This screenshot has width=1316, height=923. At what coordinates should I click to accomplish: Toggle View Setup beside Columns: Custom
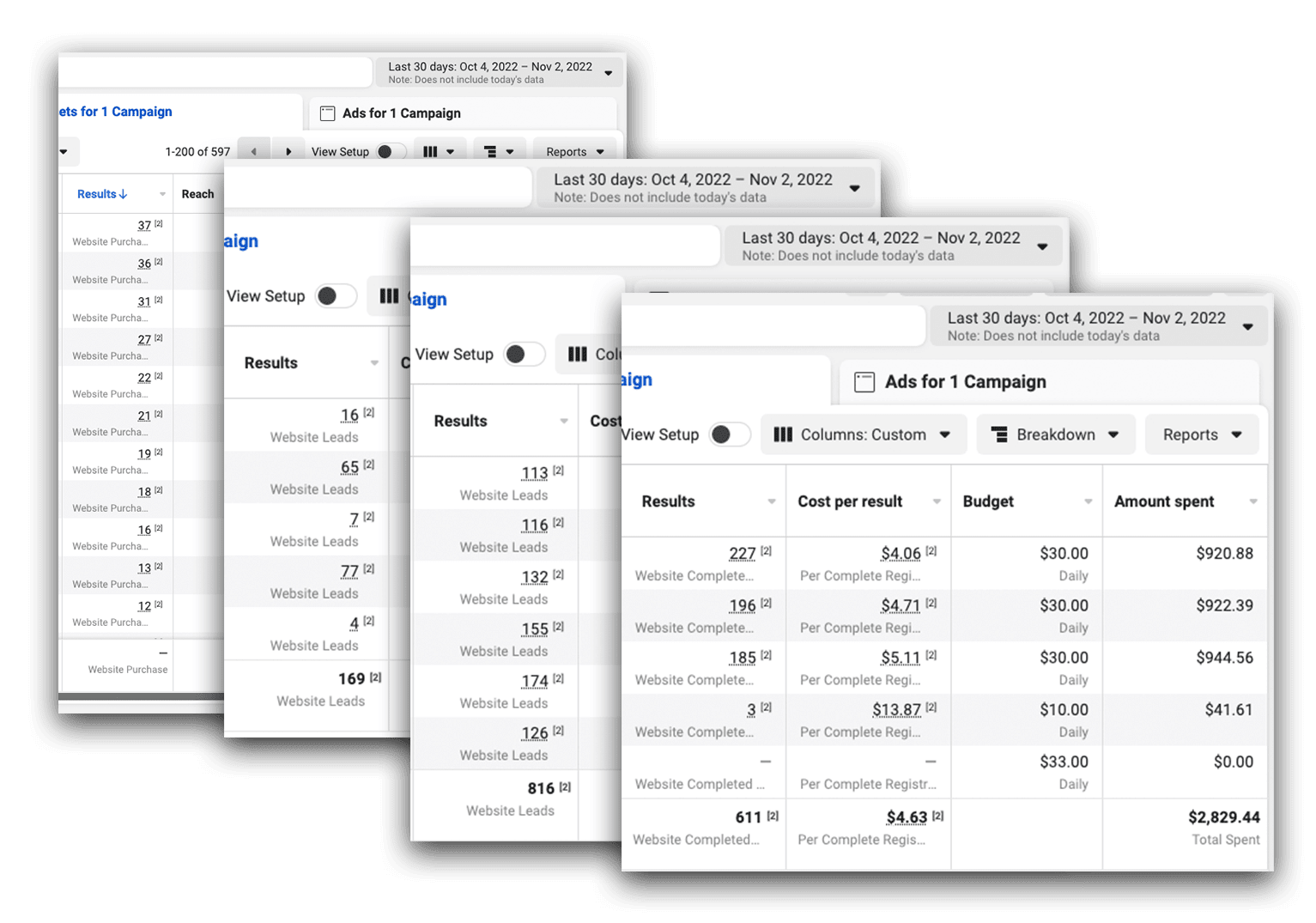(x=727, y=434)
